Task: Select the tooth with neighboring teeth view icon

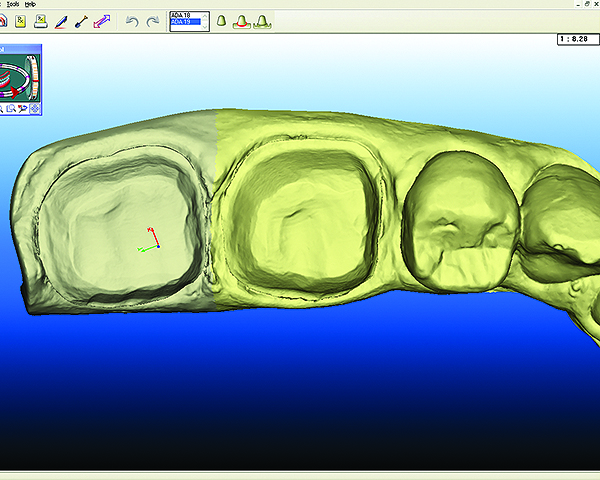Action: coord(261,21)
